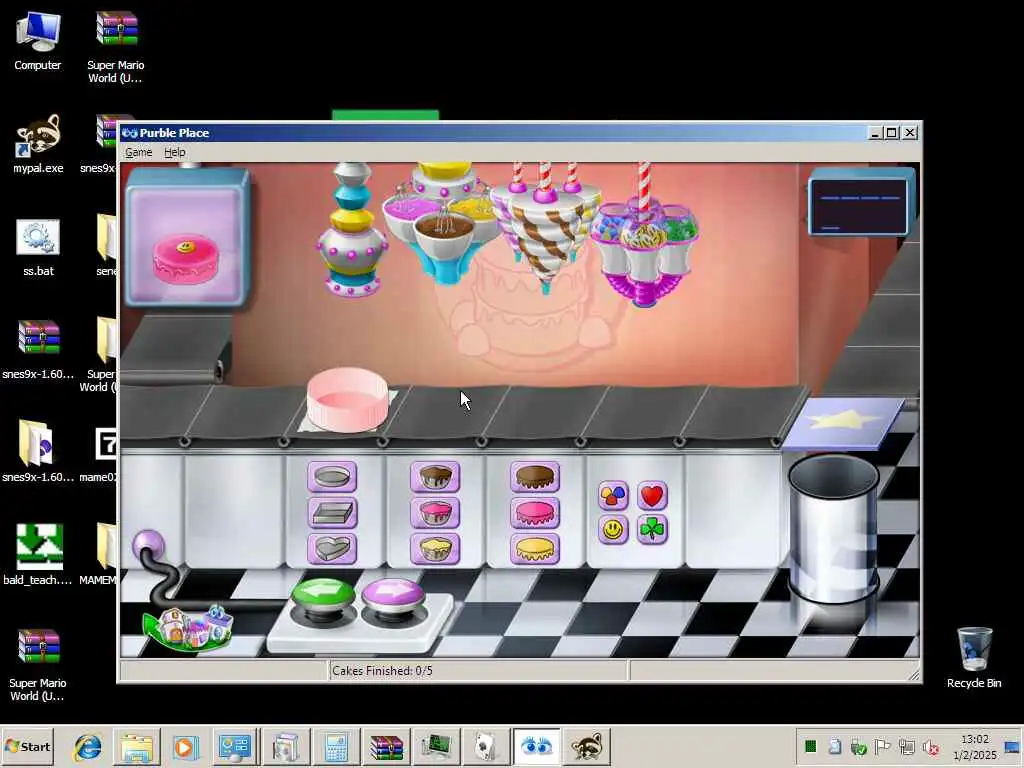Select Recycle Bin on desktop
This screenshot has height=768, width=1024.
click(974, 657)
